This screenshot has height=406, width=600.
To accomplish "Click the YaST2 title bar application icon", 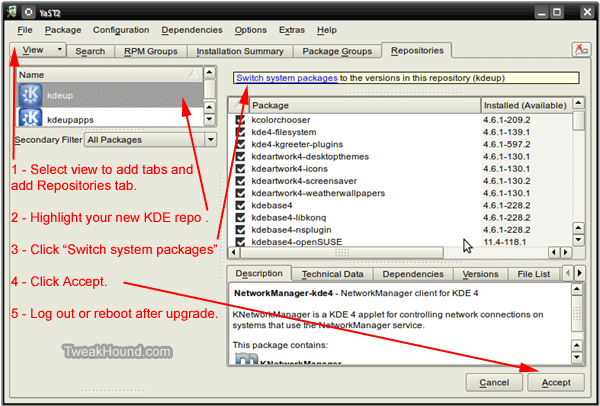I will click(x=11, y=12).
